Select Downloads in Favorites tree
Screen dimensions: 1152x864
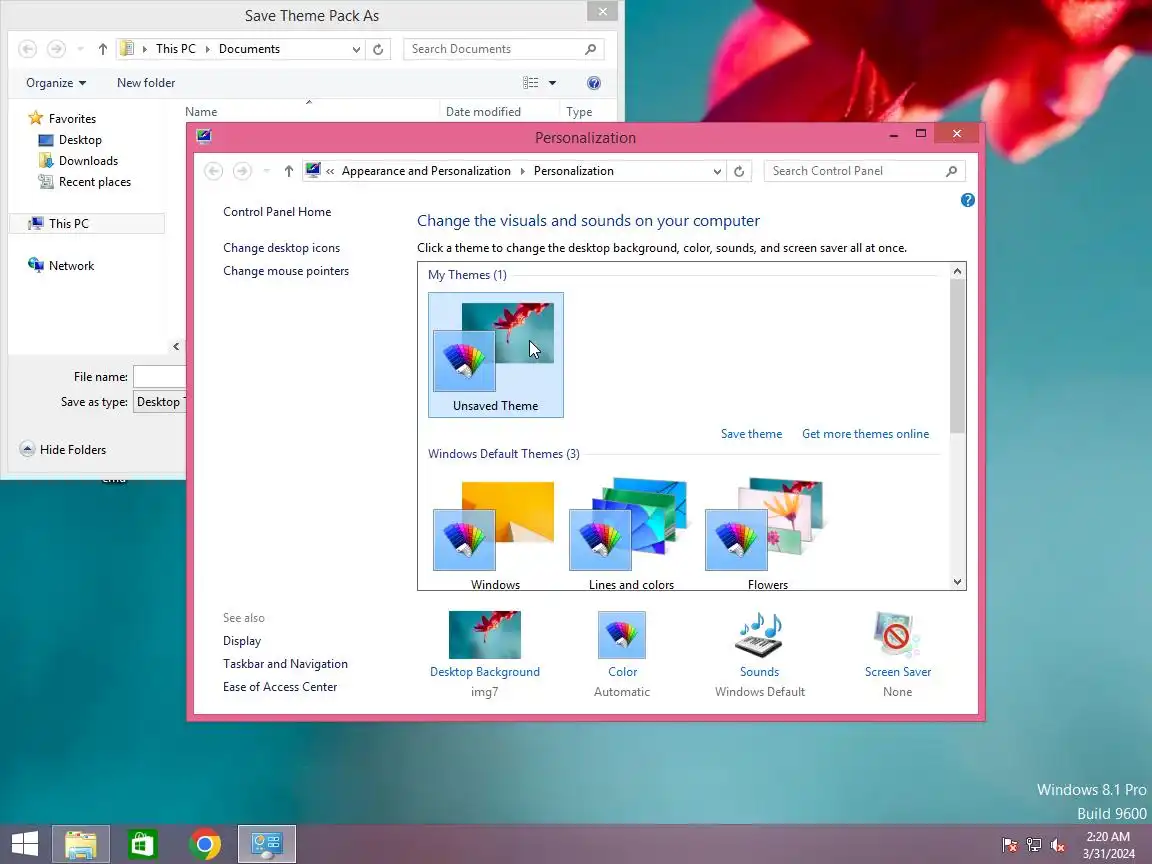click(x=78, y=161)
